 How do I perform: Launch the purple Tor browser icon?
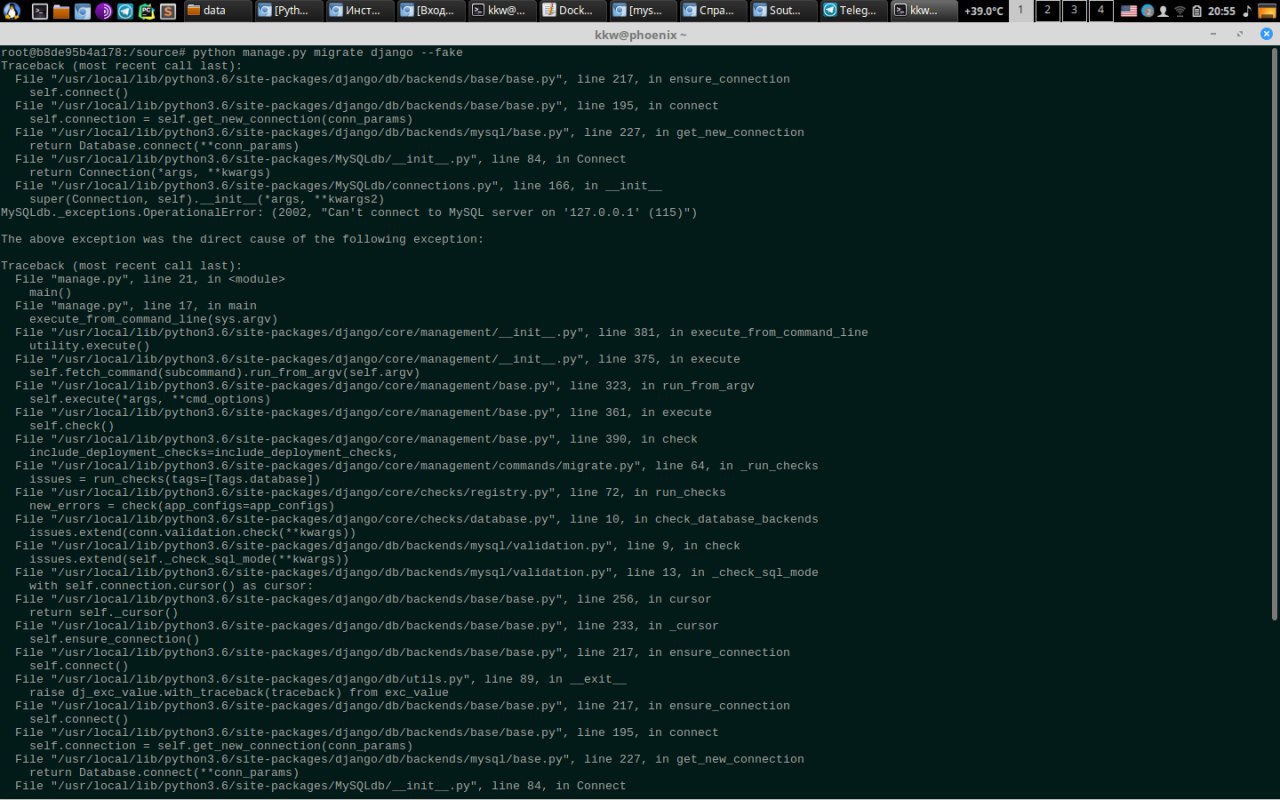click(103, 11)
